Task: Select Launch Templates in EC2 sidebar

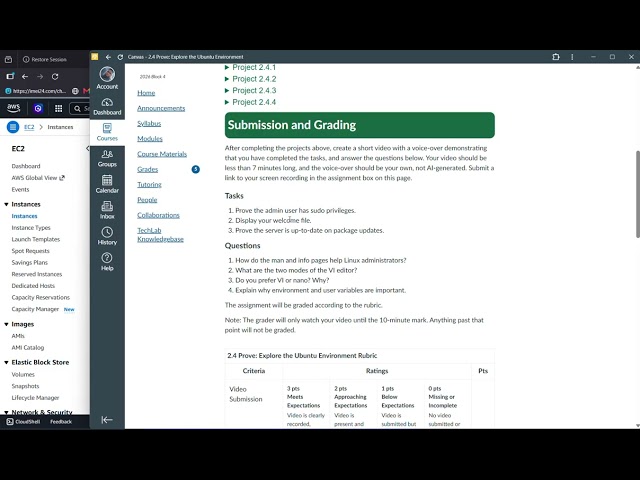Action: pos(36,239)
